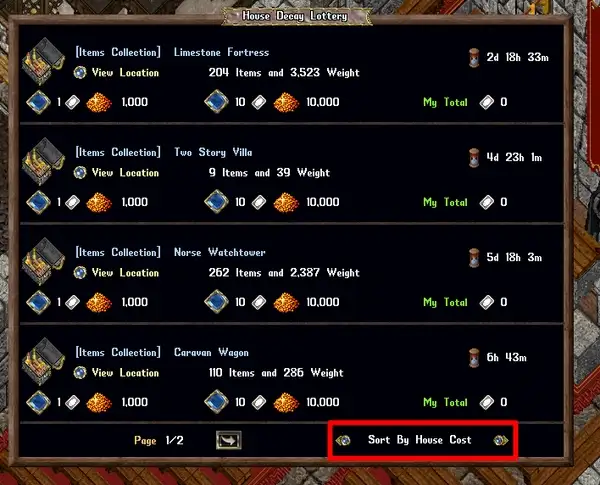600x485 pixels.
Task: Click the Limestone Fortress chest icon
Action: coord(43,61)
